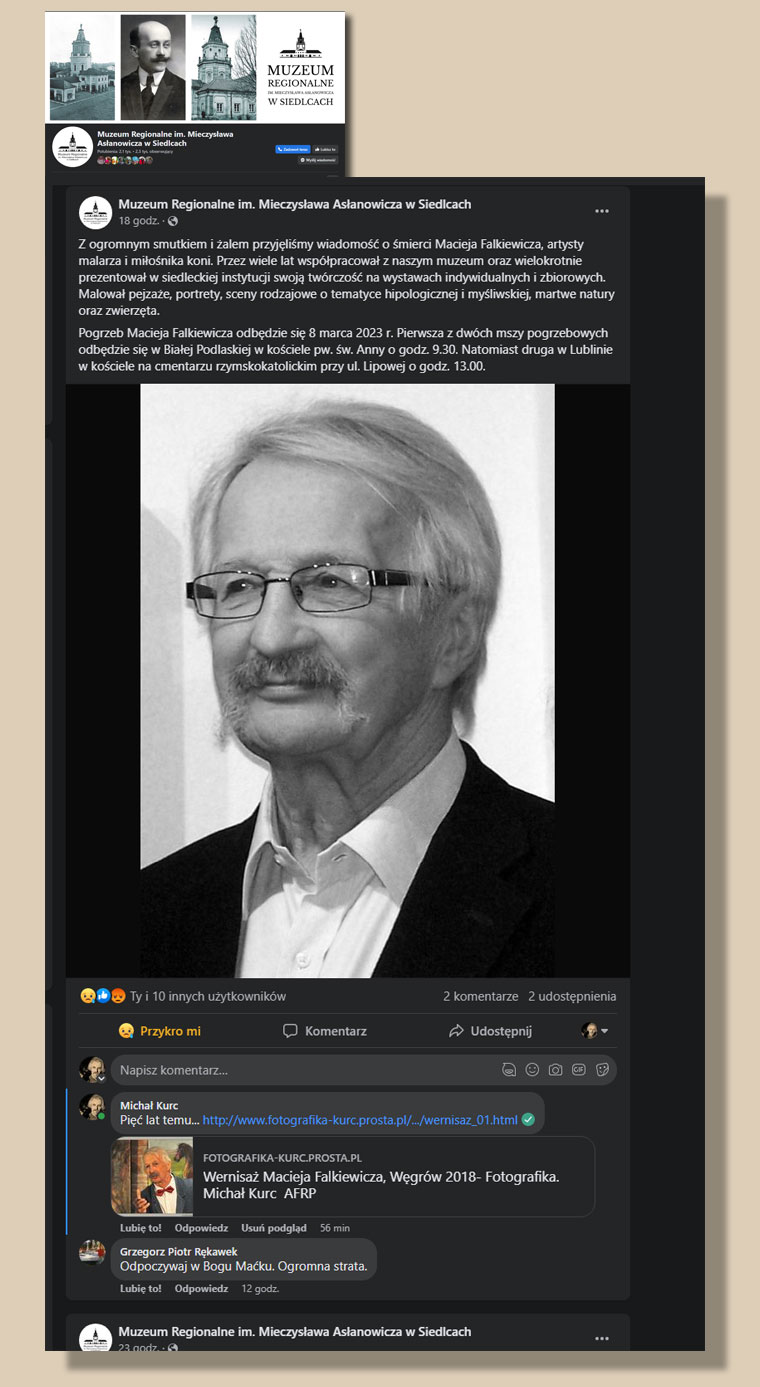Toggle Lubię to! on Grzegorz Piotr Rękawek's comment
The height and width of the screenshot is (1387, 760).
click(x=141, y=1289)
